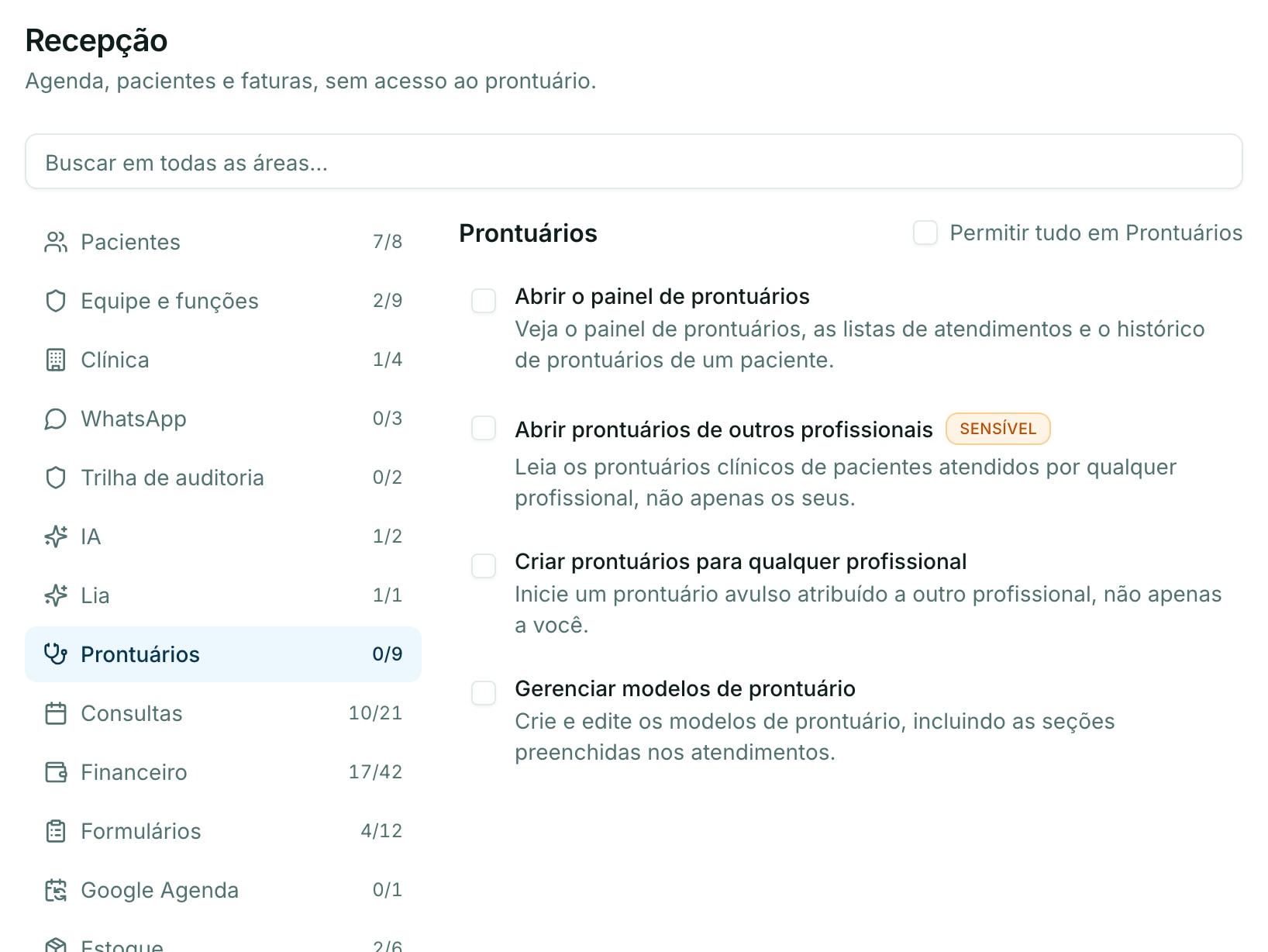This screenshot has width=1268, height=952.
Task: Click the Lia label in the sidebar
Action: (95, 595)
